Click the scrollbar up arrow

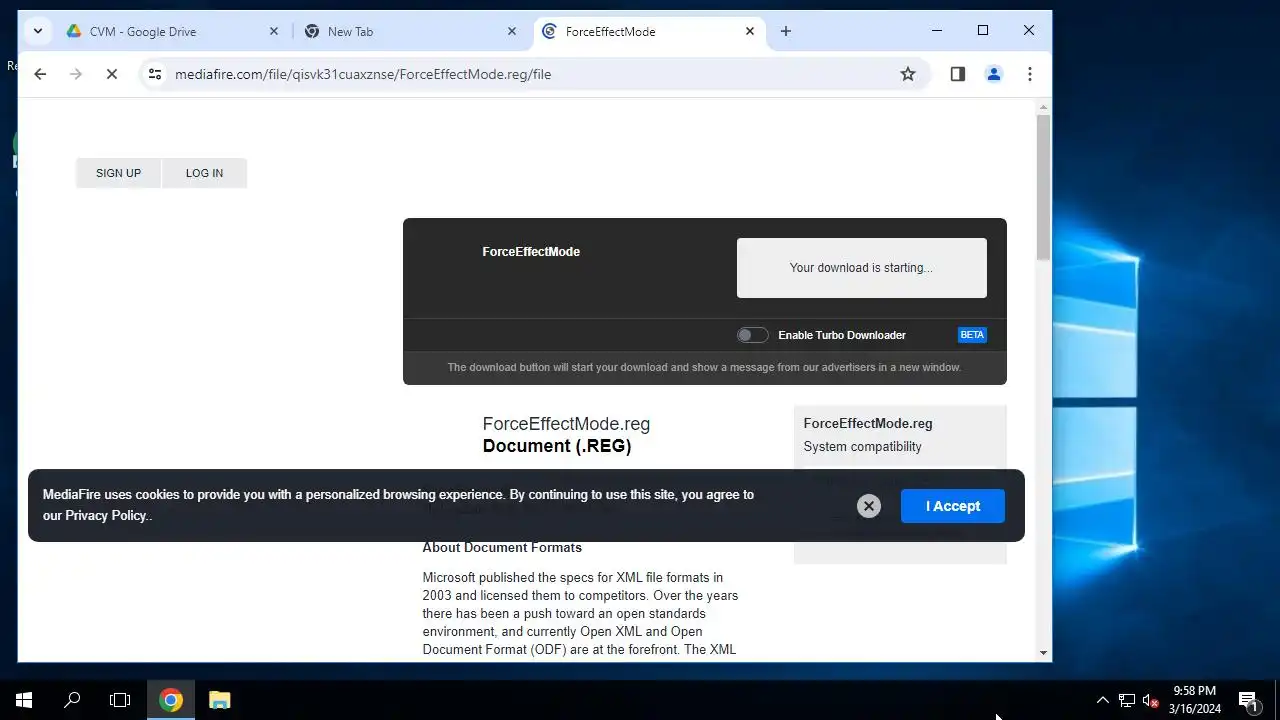(1044, 106)
